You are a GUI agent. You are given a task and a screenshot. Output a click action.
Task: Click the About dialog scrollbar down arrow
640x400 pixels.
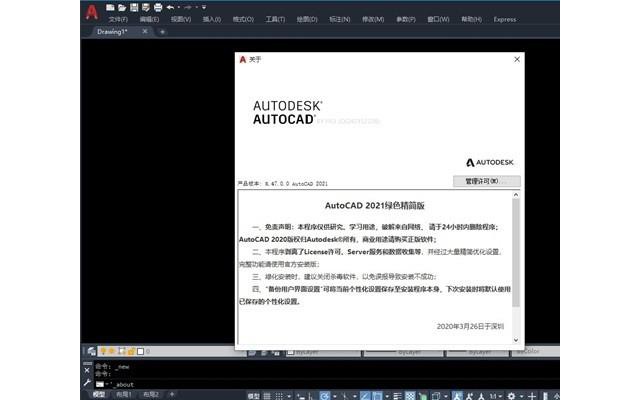click(516, 340)
